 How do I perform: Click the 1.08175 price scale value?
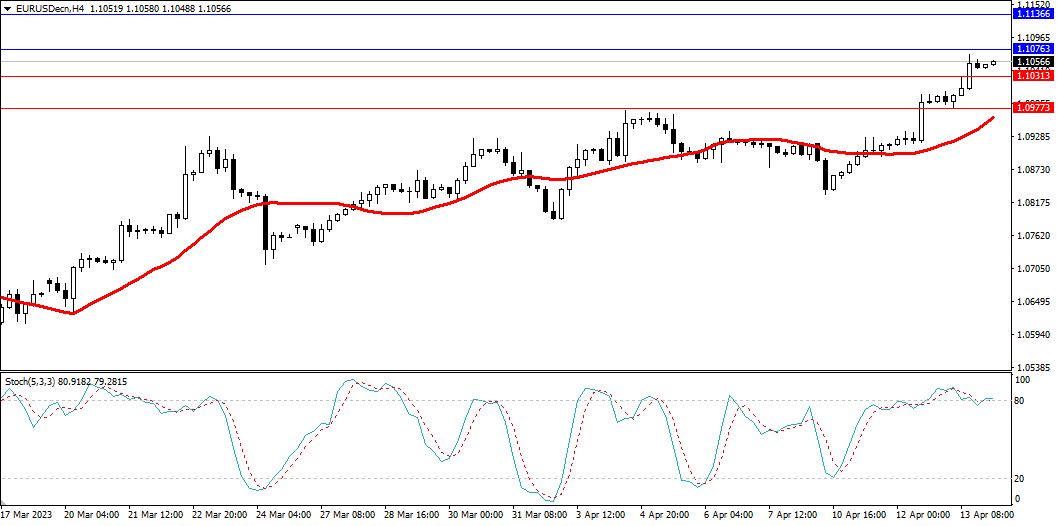click(x=1035, y=203)
